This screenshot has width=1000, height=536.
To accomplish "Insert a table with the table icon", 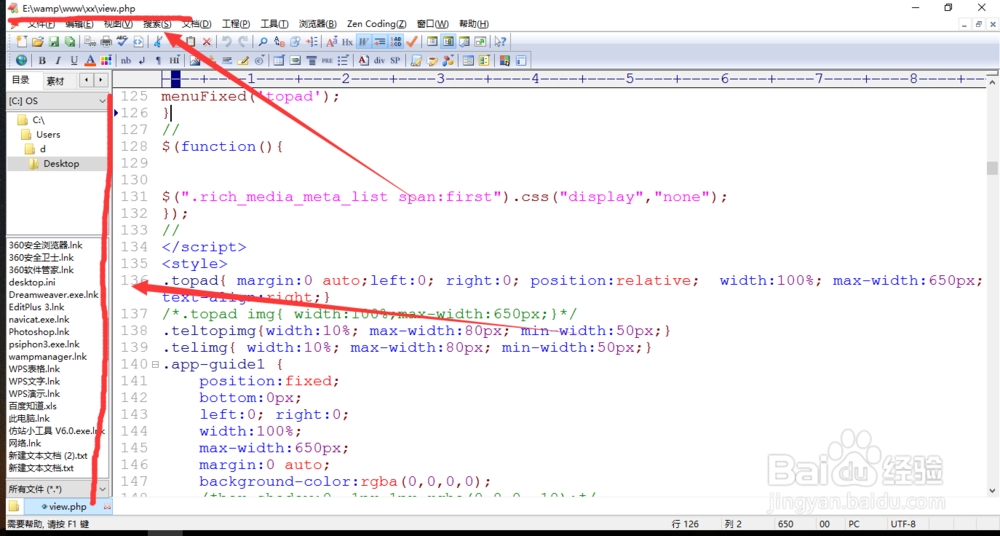I will click(x=279, y=61).
